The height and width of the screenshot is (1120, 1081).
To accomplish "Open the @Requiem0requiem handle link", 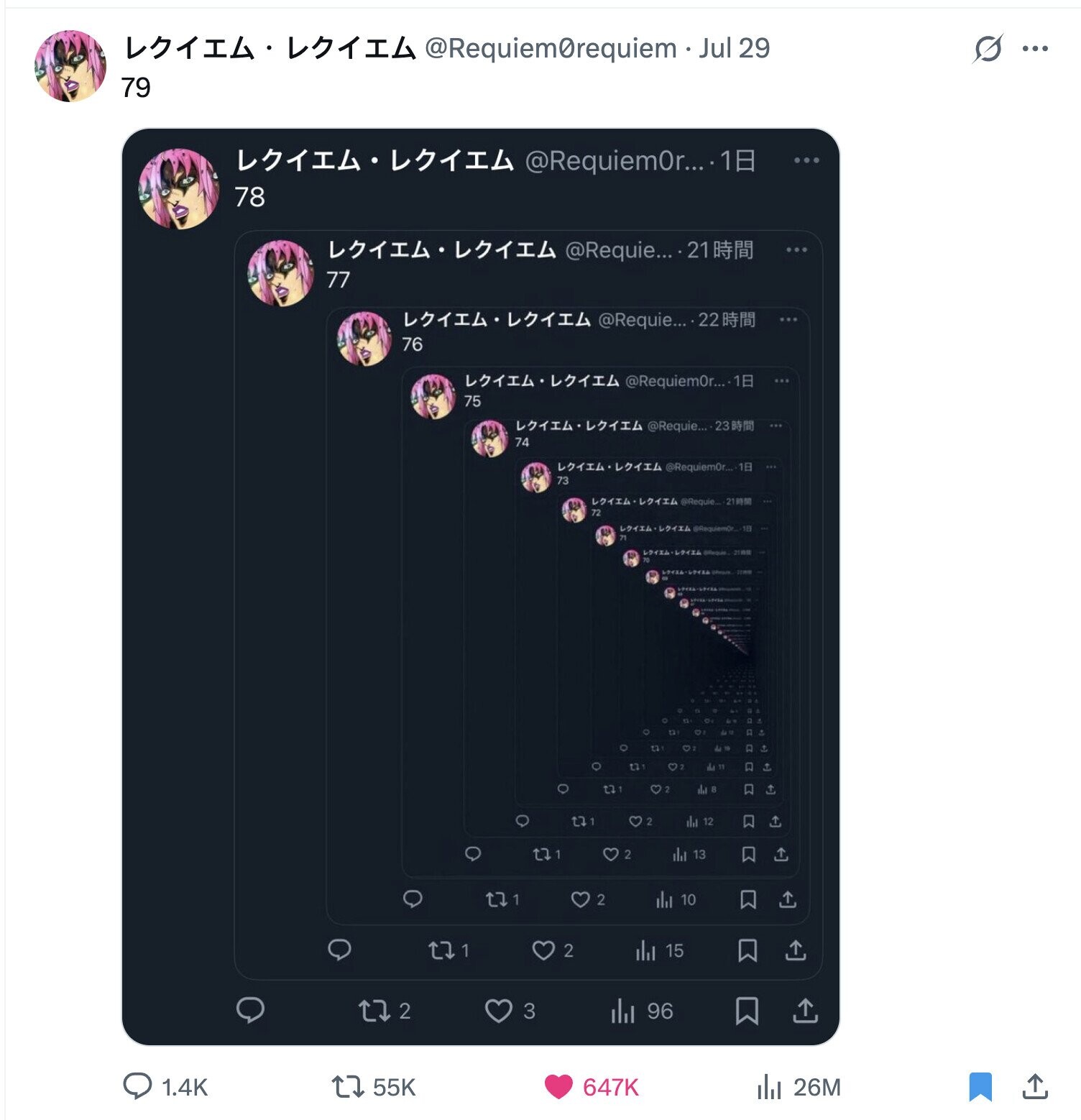I will click(551, 48).
